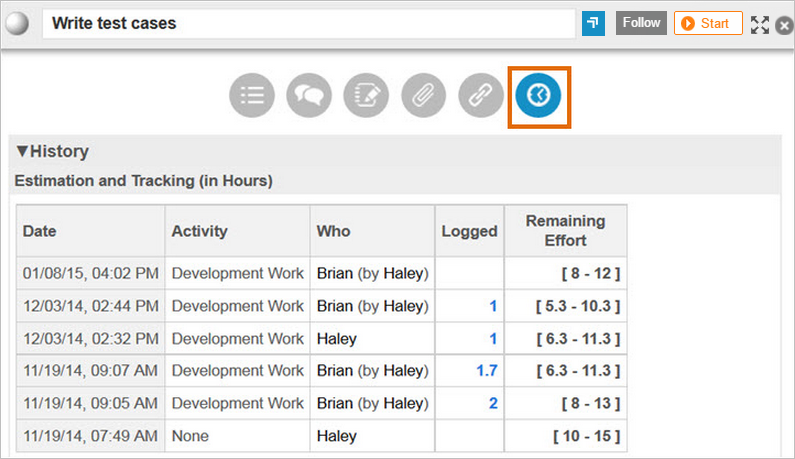Click logged 1 in 02:44 PM row

click(x=493, y=306)
